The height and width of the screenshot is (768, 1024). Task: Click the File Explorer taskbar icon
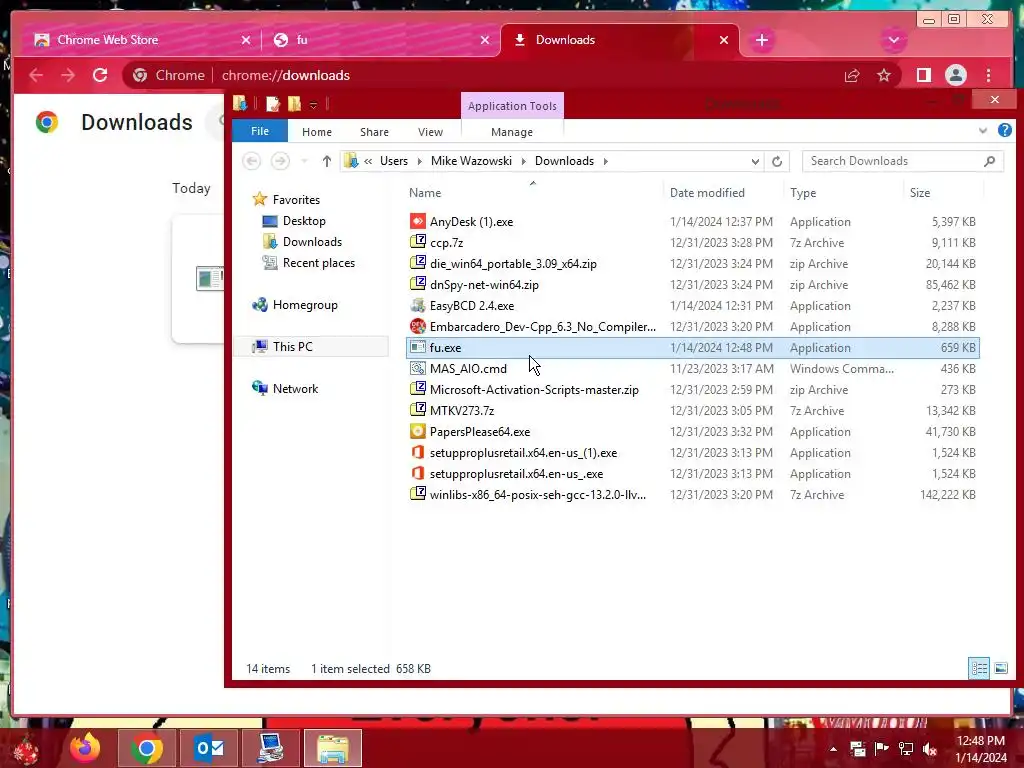coord(333,748)
